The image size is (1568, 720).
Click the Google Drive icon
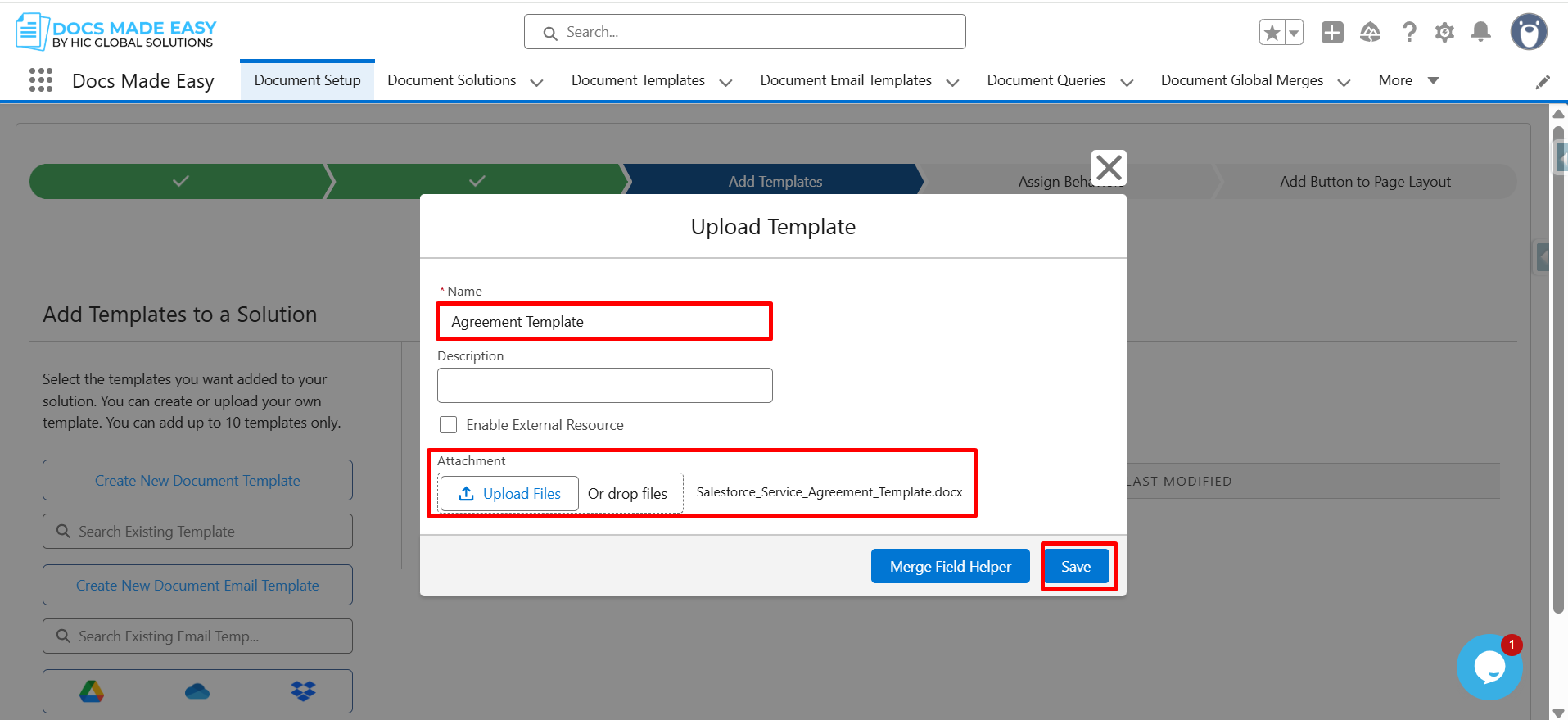tap(92, 691)
